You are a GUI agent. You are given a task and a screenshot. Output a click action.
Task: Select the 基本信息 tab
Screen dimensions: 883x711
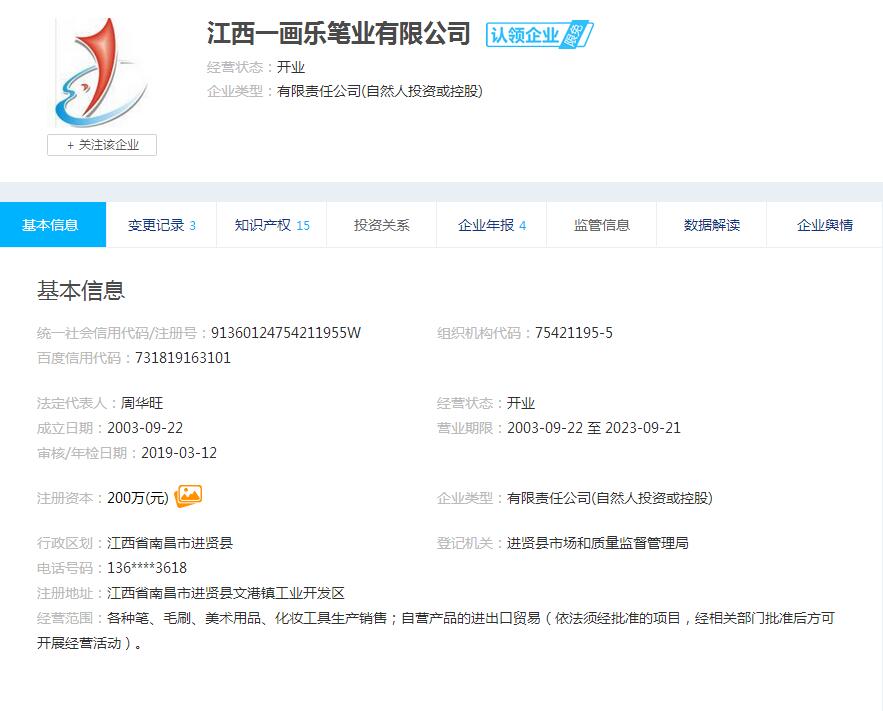pyautogui.click(x=53, y=225)
